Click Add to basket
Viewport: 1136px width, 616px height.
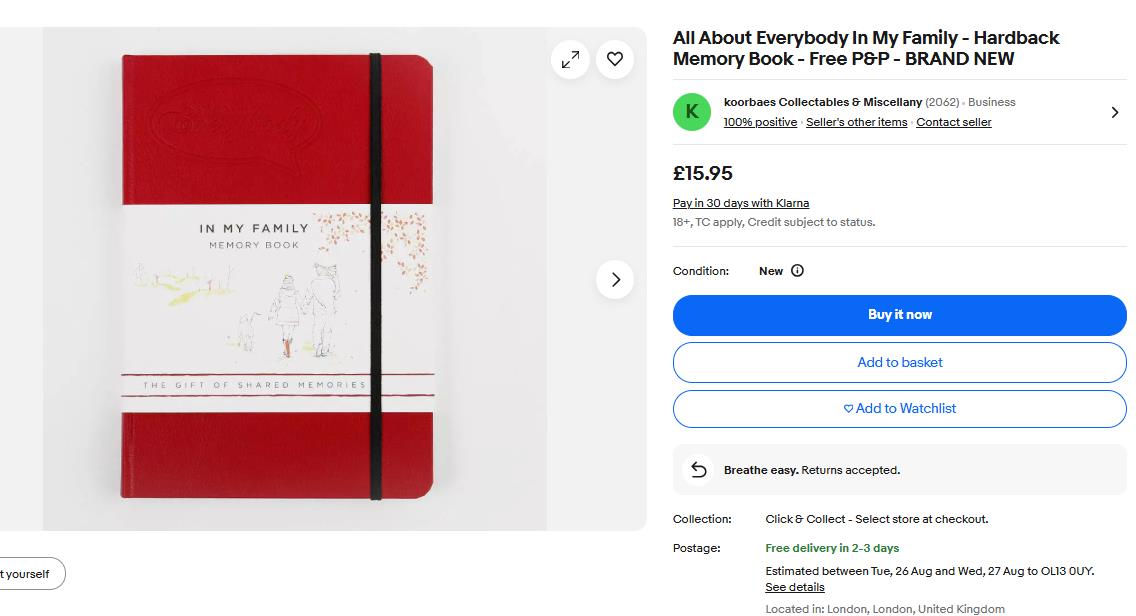point(899,362)
